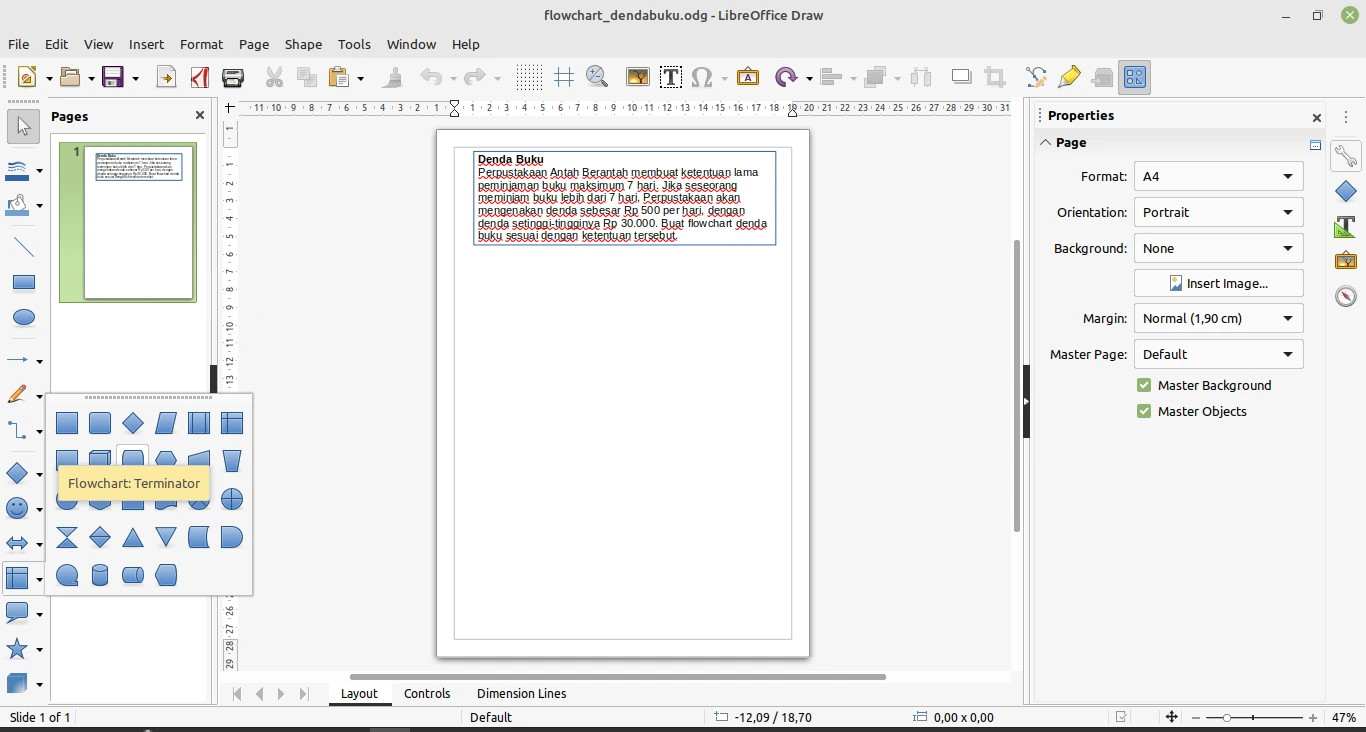This screenshot has width=1366, height=732.
Task: Select Flowchart: Extract triangle shape
Action: click(133, 537)
